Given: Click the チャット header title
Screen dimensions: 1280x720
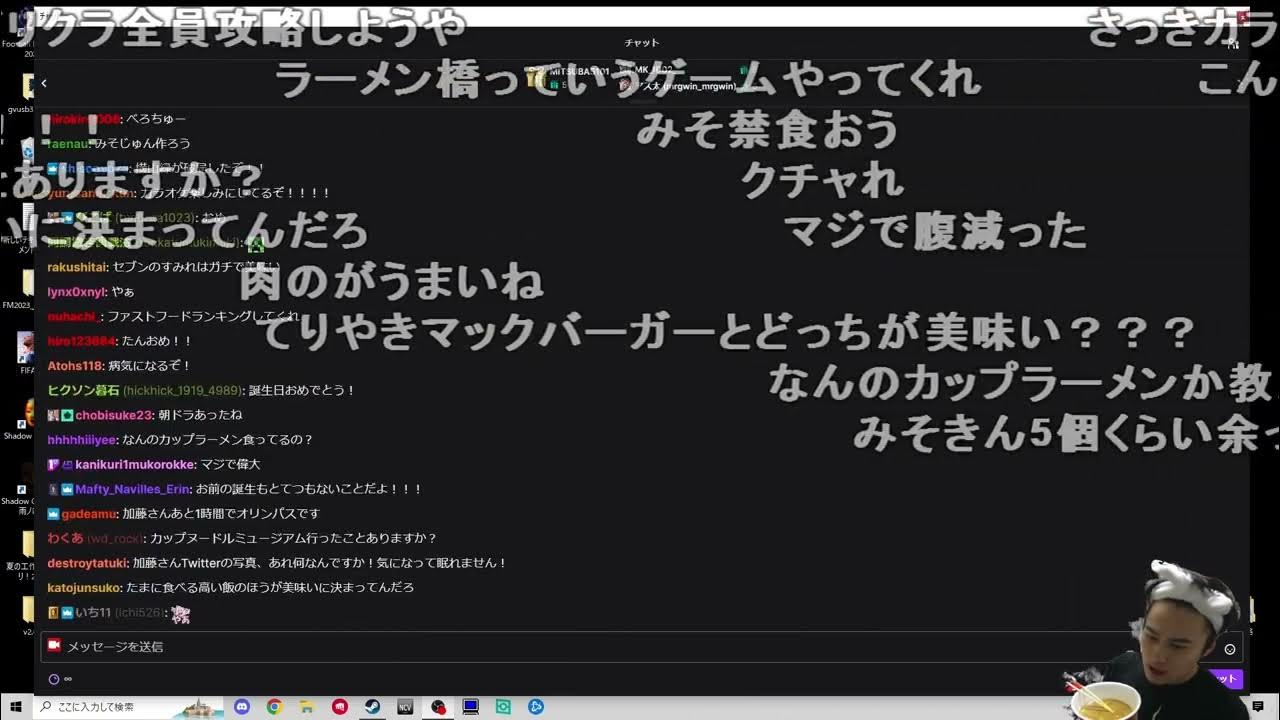Looking at the screenshot, I should [x=641, y=43].
